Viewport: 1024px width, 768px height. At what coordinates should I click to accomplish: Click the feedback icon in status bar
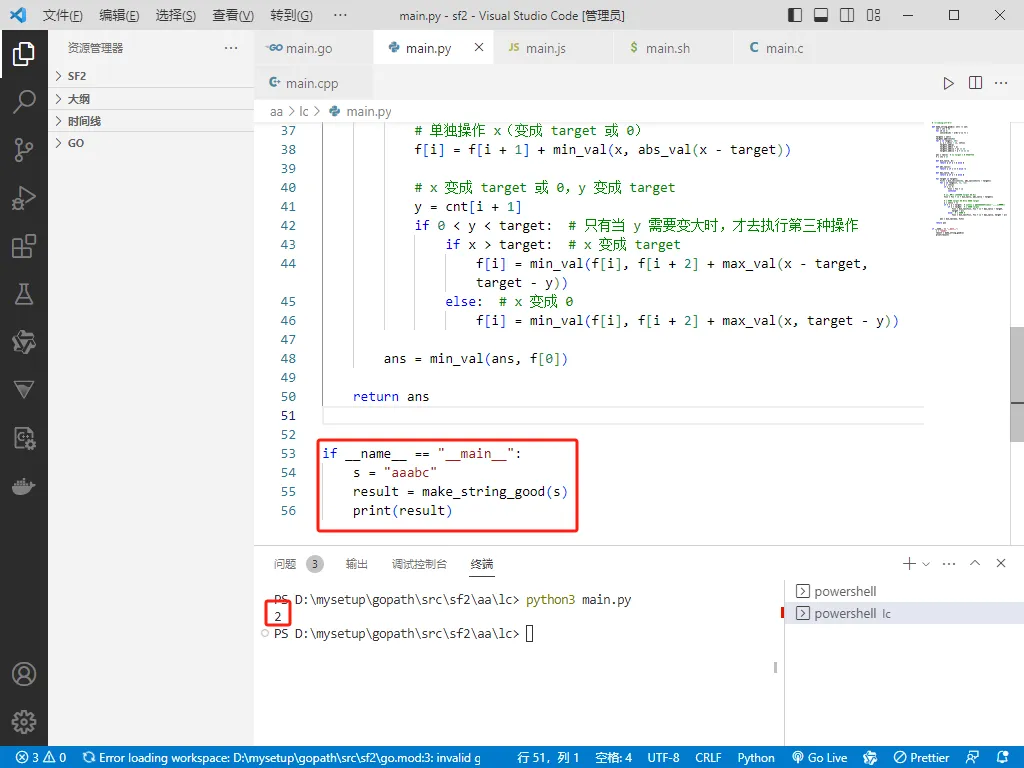[972, 758]
